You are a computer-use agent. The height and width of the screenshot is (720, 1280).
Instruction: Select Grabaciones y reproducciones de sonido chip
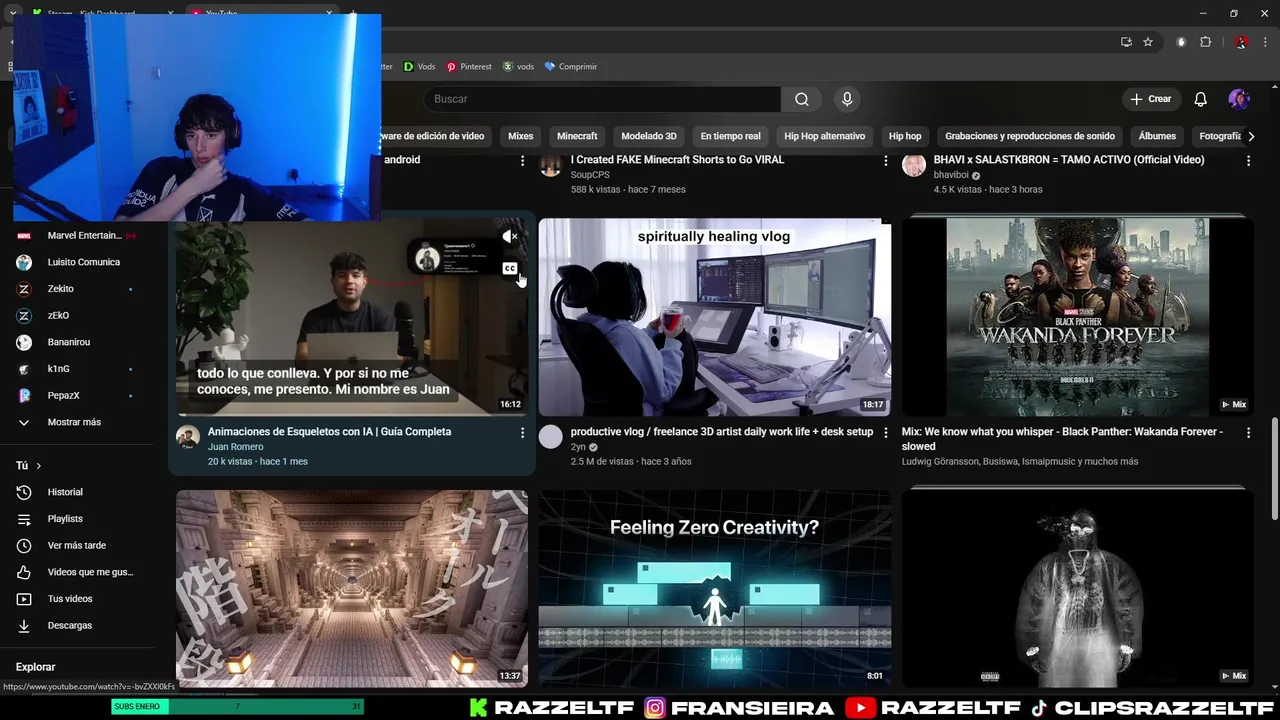point(1030,136)
